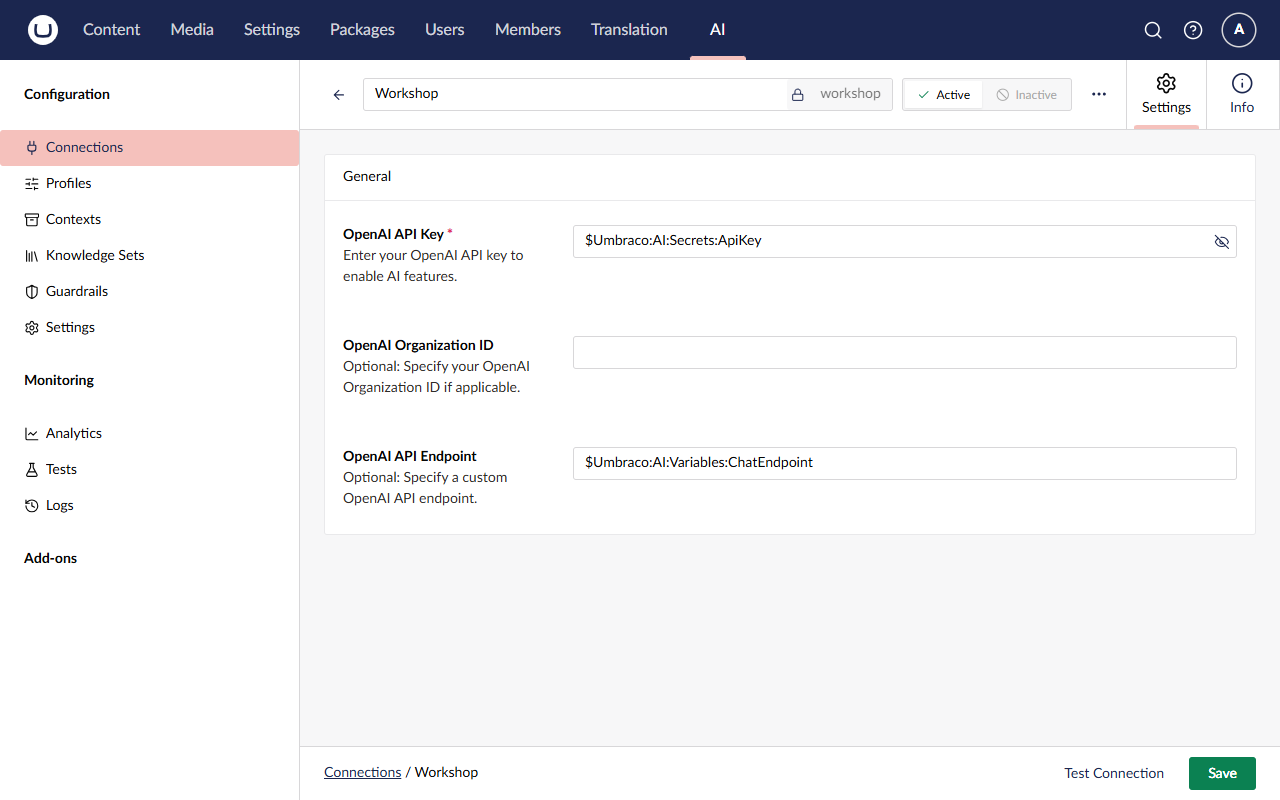Open the top Settings section

pyautogui.click(x=272, y=30)
